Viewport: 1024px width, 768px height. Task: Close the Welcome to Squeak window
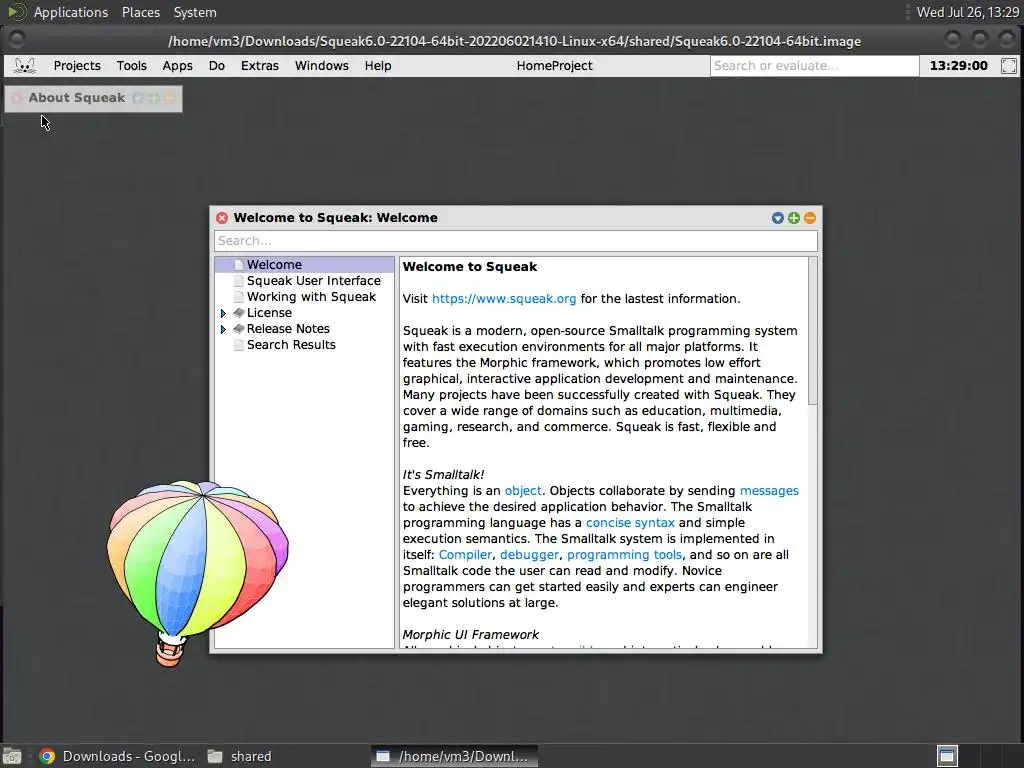tap(222, 218)
